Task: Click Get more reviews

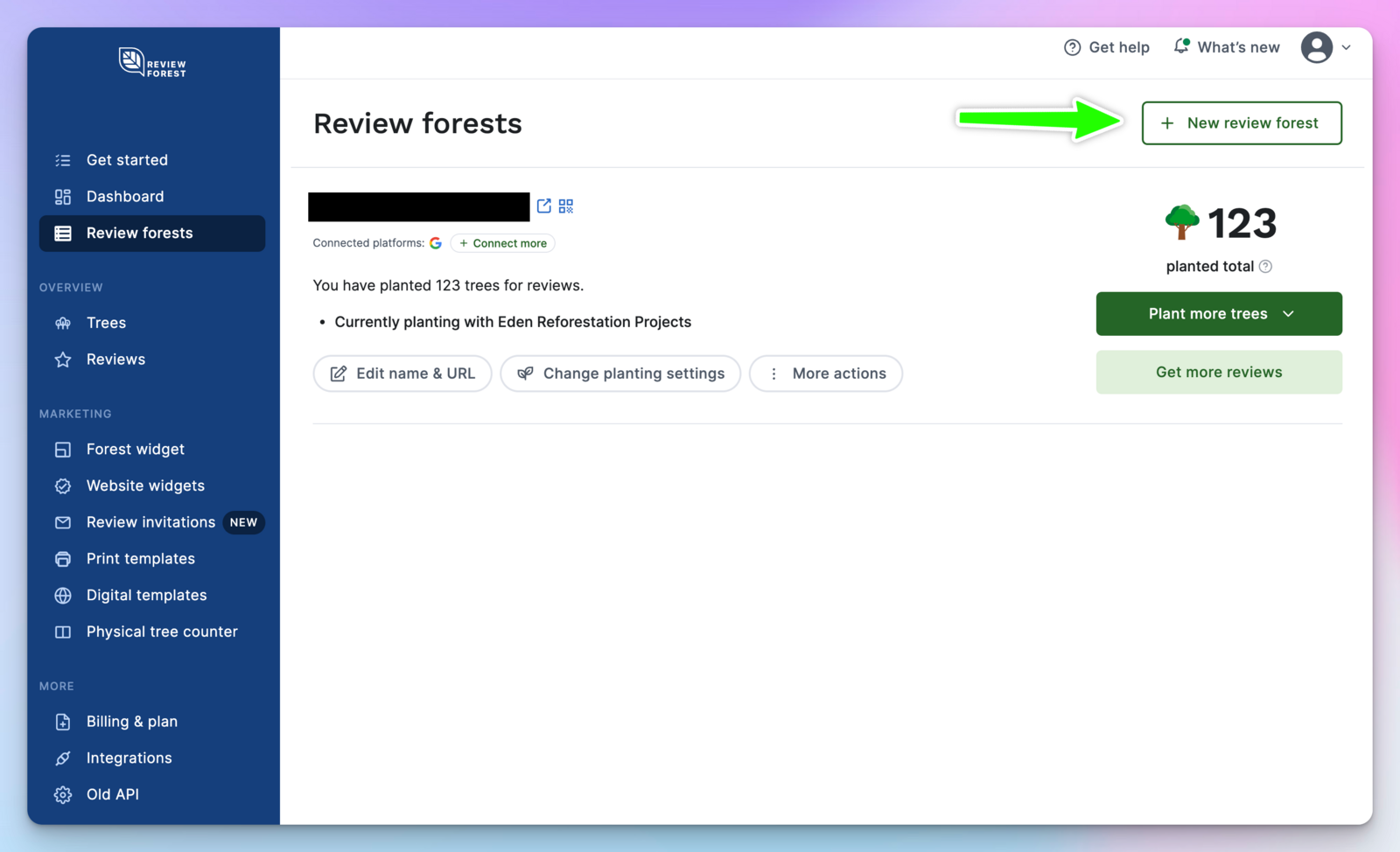Action: tap(1219, 372)
